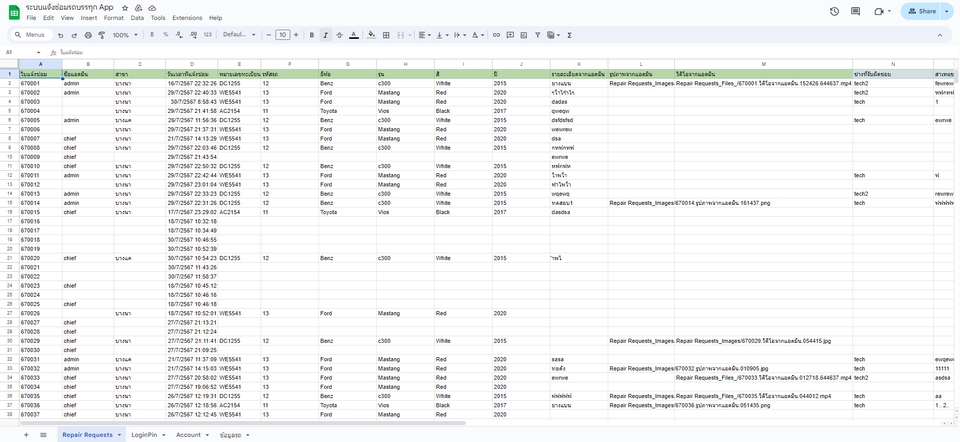Viewport: 960px width, 442px height.
Task: Toggle italic formatting
Action: click(x=326, y=35)
